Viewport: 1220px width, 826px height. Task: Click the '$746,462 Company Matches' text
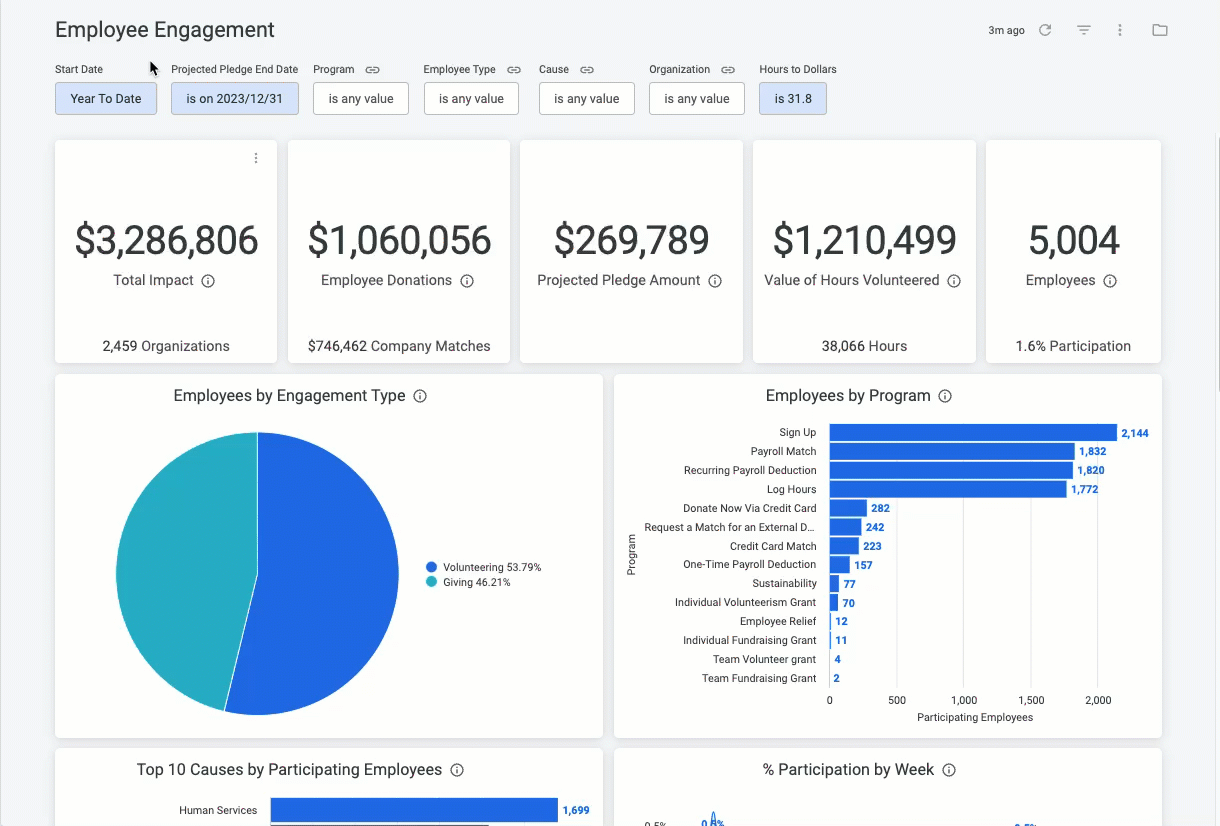pos(399,346)
